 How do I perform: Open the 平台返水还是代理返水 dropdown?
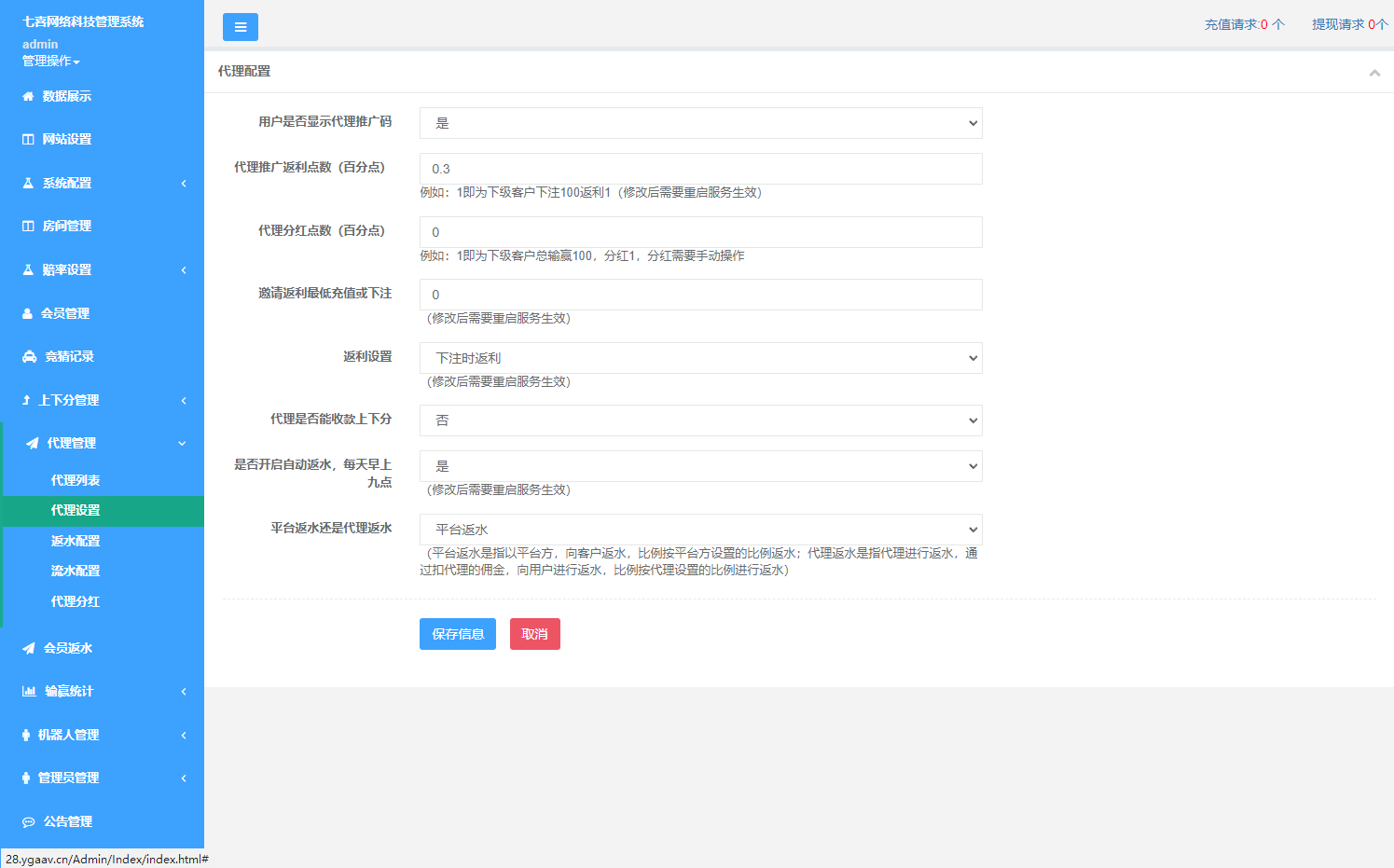click(700, 529)
